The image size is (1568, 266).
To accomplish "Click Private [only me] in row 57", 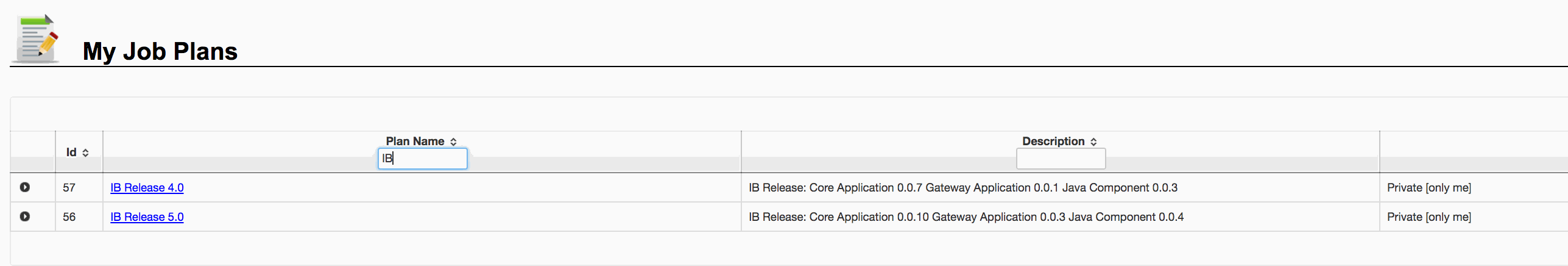I will coord(1429,188).
